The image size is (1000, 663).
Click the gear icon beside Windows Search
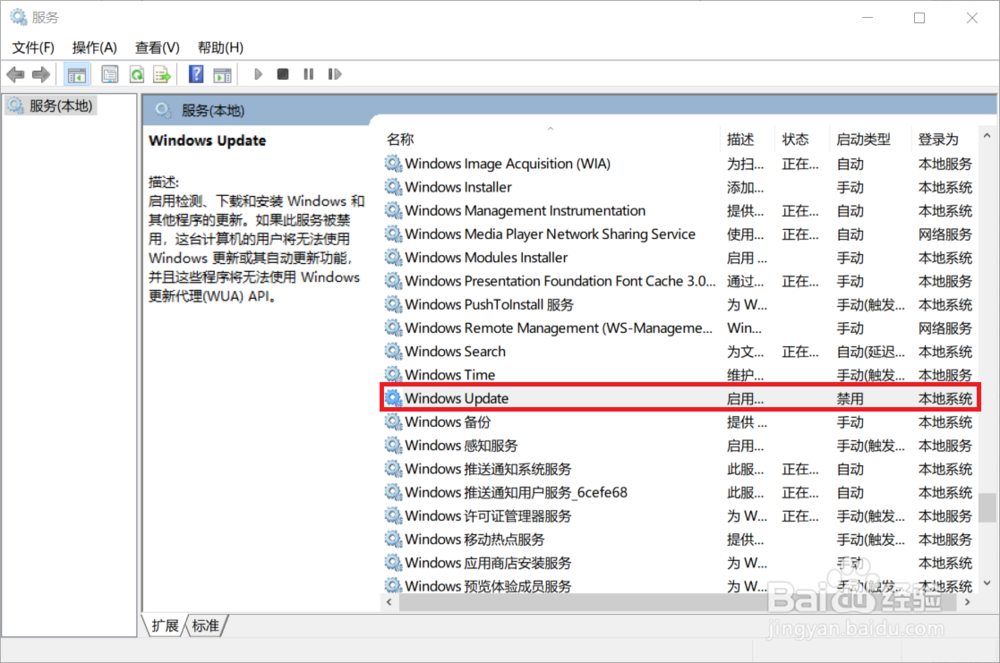(393, 351)
